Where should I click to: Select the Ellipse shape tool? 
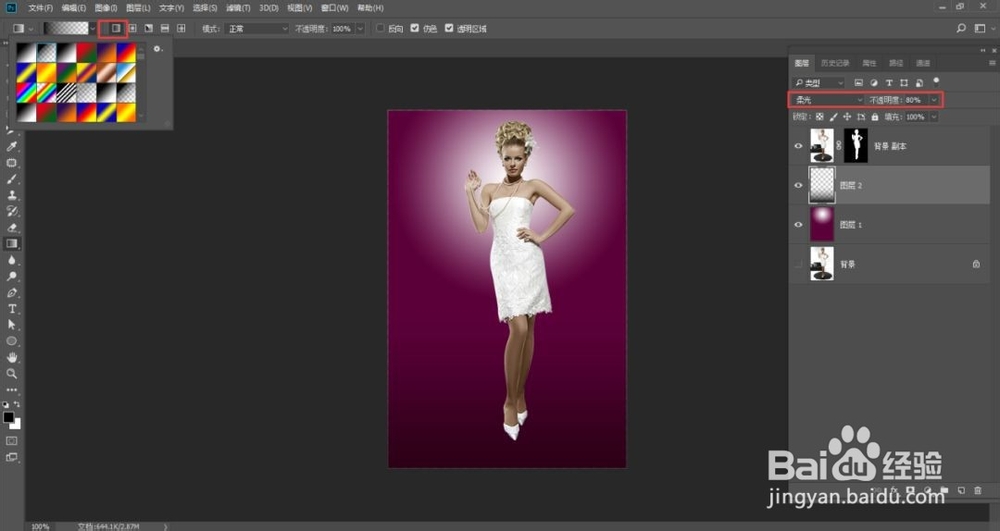[11, 341]
